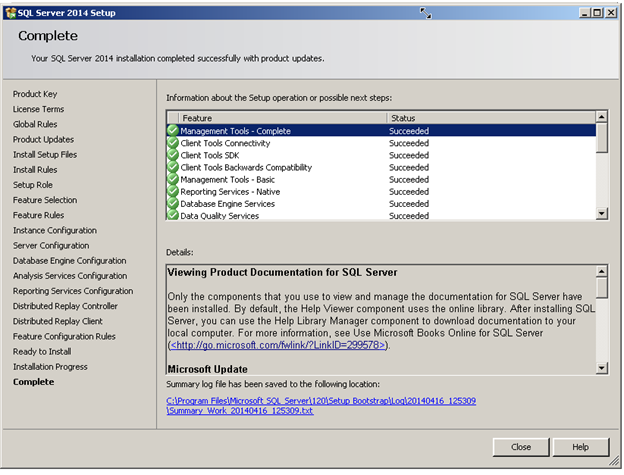This screenshot has width=624, height=475.
Task: Click green check icon beside Management Tools - Basic
Action: (173, 179)
